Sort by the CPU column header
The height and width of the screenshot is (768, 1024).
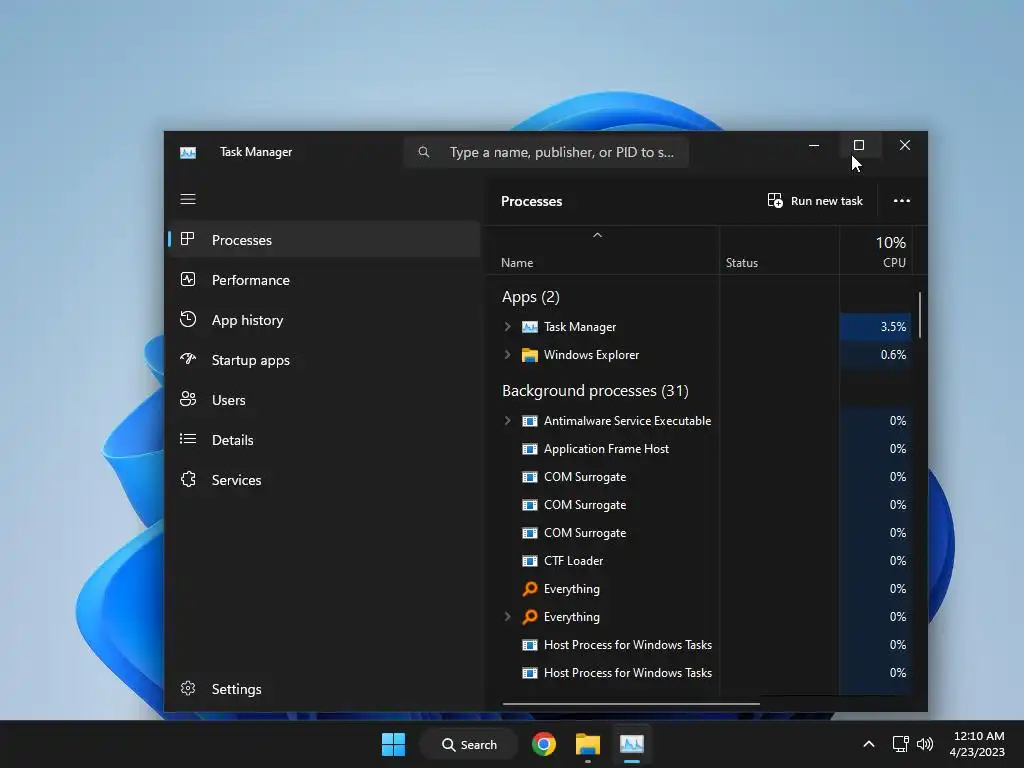coord(876,251)
